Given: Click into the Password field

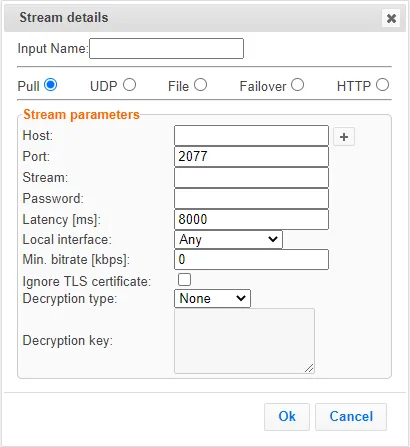Looking at the screenshot, I should coord(251,198).
